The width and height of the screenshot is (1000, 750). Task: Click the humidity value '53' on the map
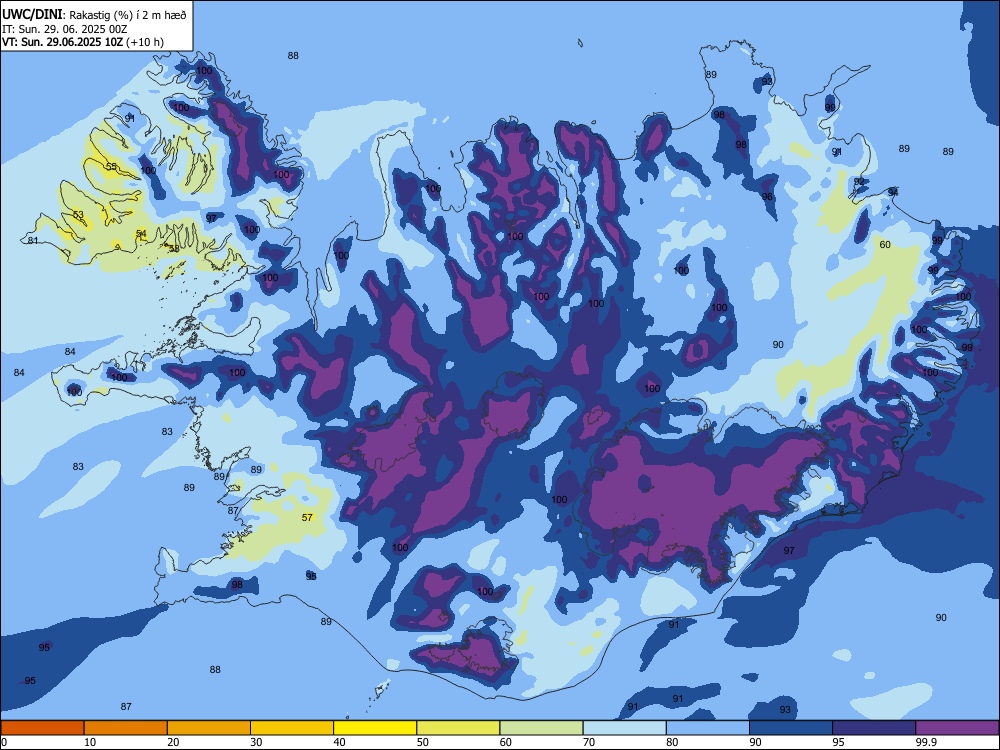point(78,215)
